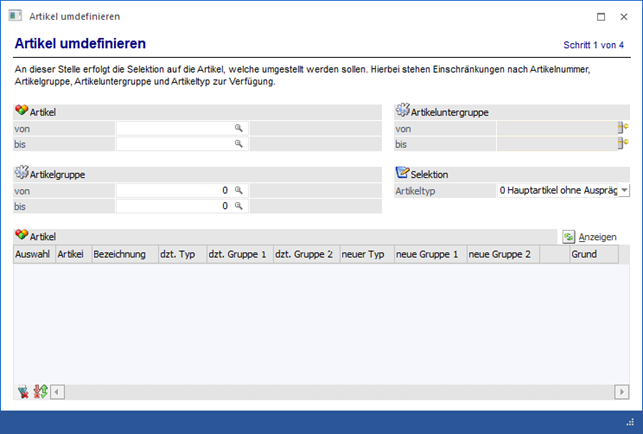
Task: Click the Auswahl column header
Action: (x=33, y=255)
